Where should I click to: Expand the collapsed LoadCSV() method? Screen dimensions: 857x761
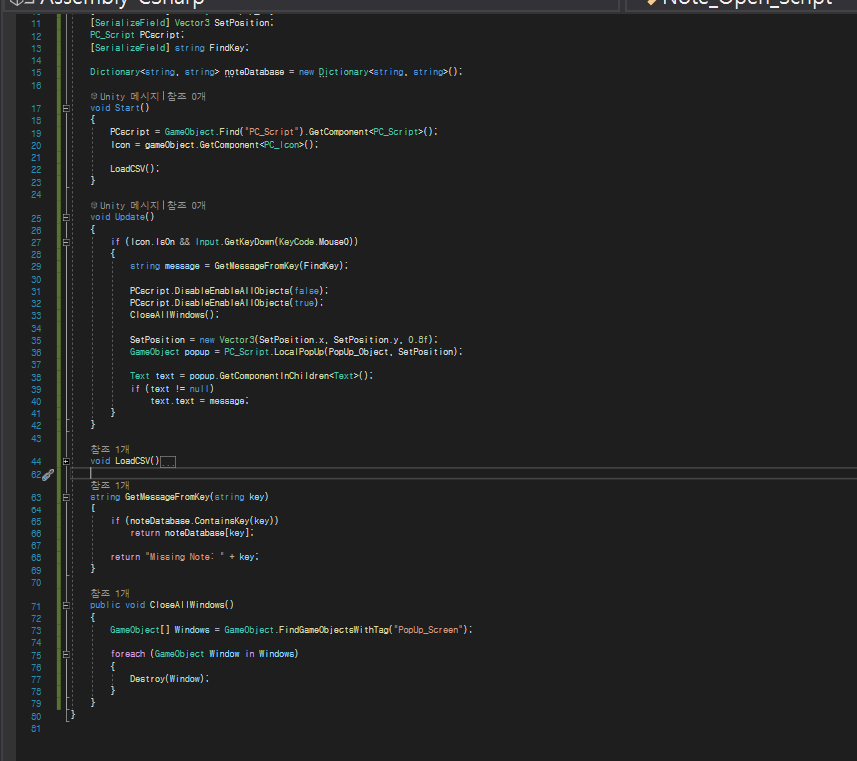(x=66, y=461)
